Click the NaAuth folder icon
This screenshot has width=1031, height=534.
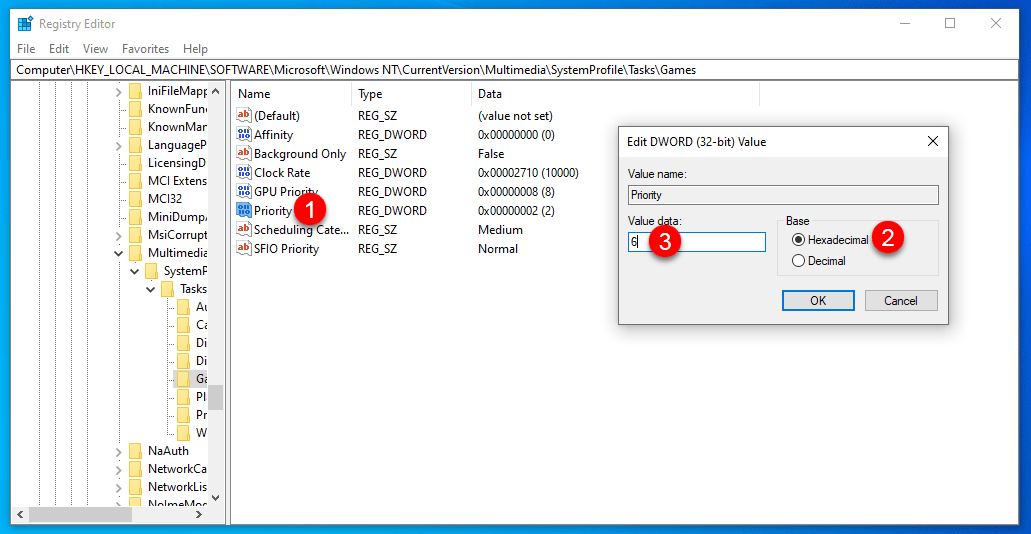tap(136, 451)
